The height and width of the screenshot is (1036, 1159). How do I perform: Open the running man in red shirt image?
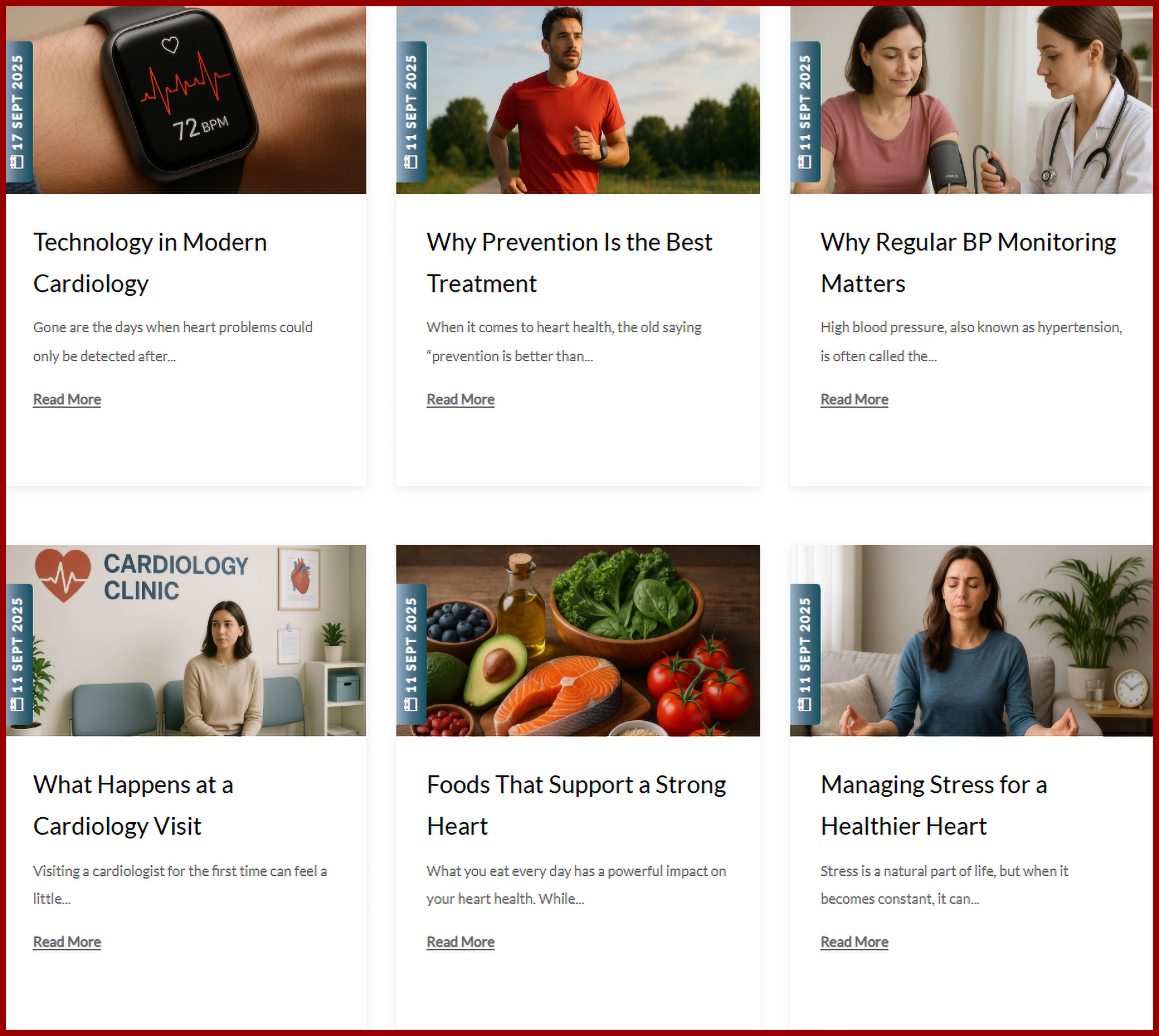pyautogui.click(x=578, y=100)
